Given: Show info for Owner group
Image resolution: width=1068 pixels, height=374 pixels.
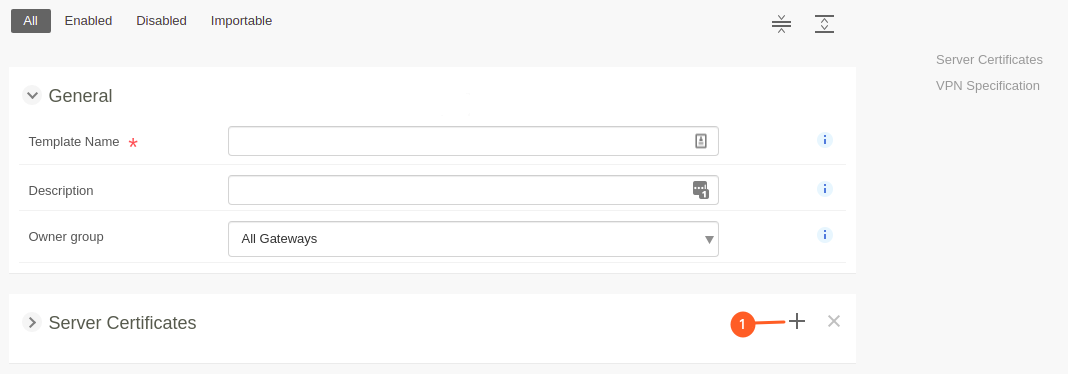Looking at the screenshot, I should coord(825,235).
